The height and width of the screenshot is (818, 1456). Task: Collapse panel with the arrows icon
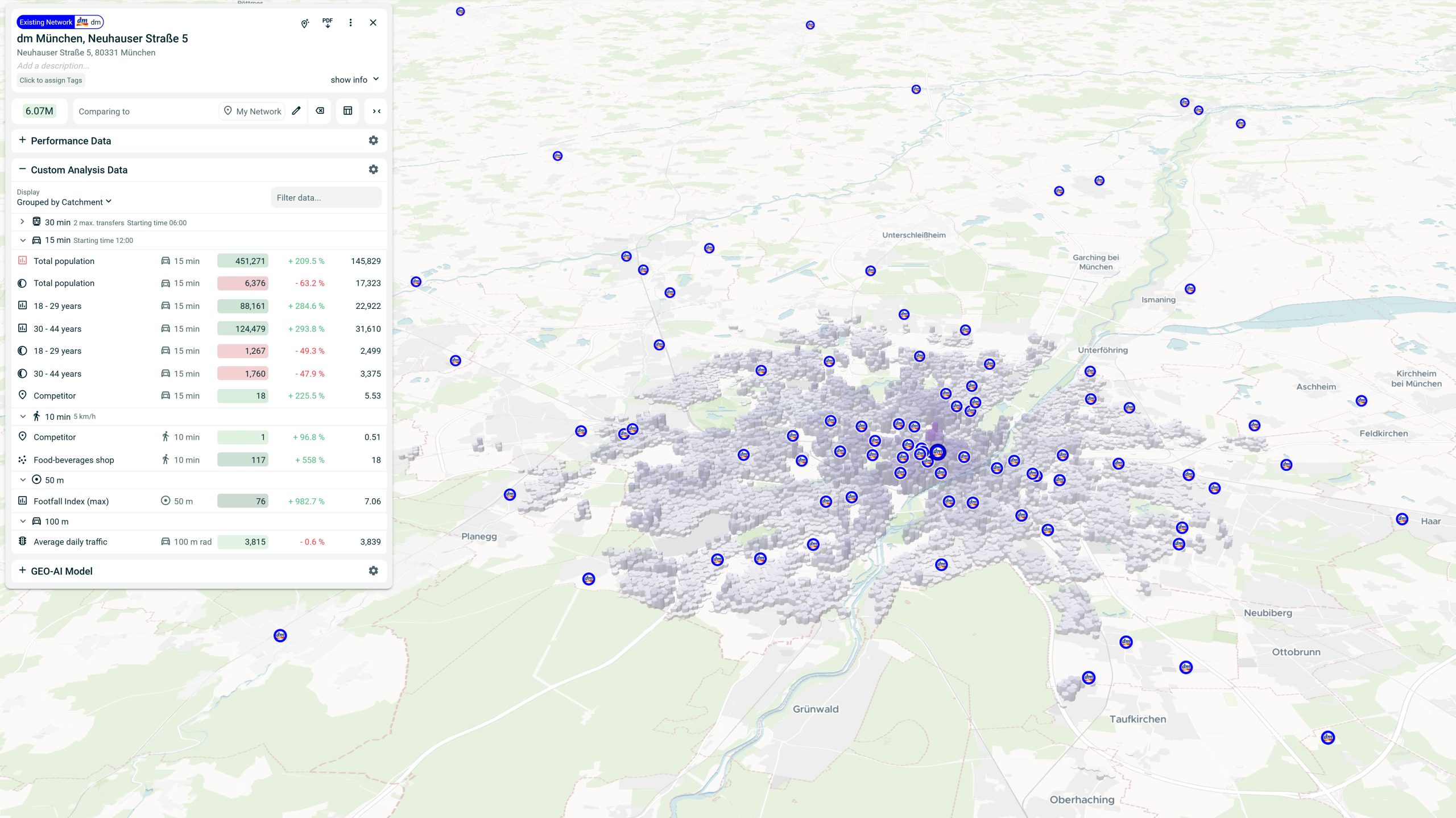point(377,111)
